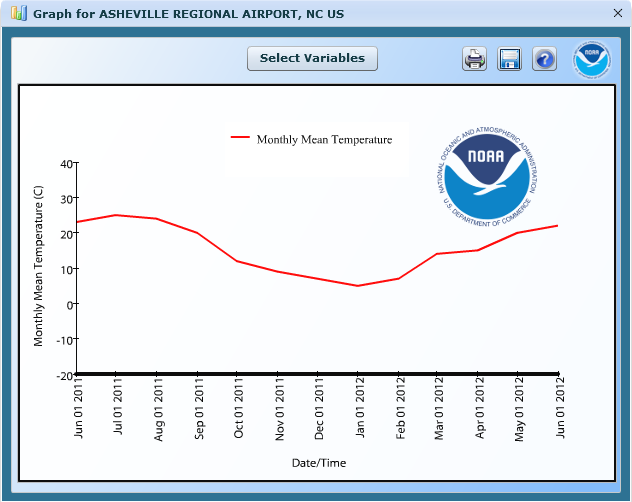Click the line's peak at Jul 2011
Screen dimensions: 632x502
[x=116, y=215]
